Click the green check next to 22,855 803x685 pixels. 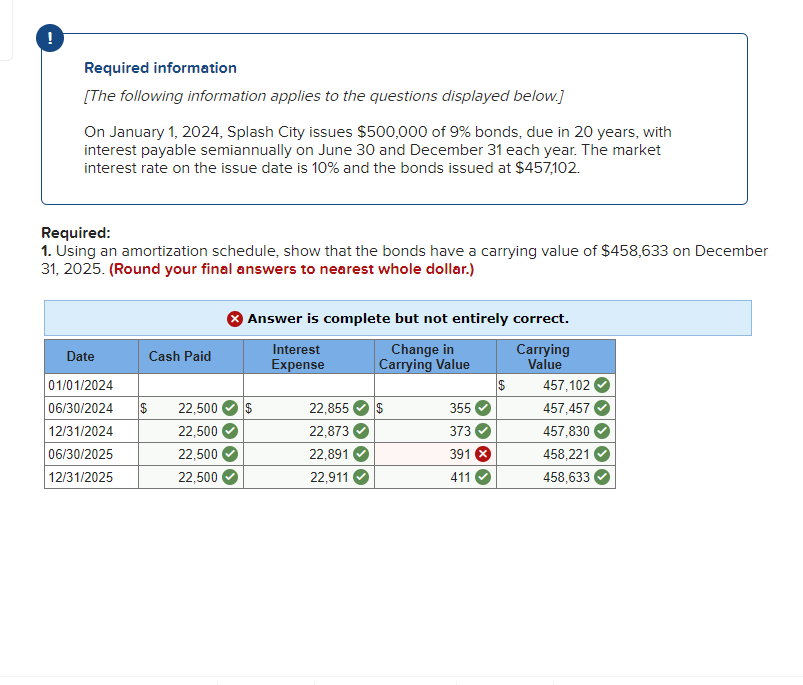[361, 408]
